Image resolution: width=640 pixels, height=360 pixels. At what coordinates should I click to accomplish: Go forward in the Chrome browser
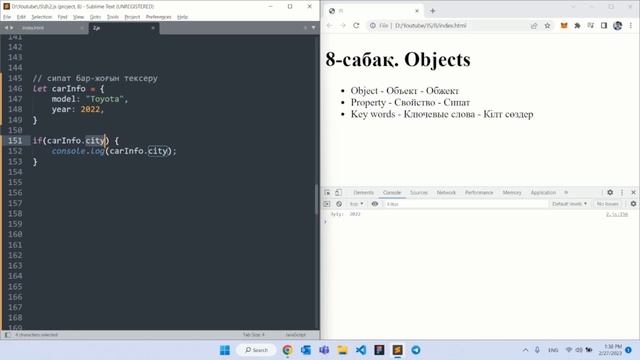[x=343, y=25]
